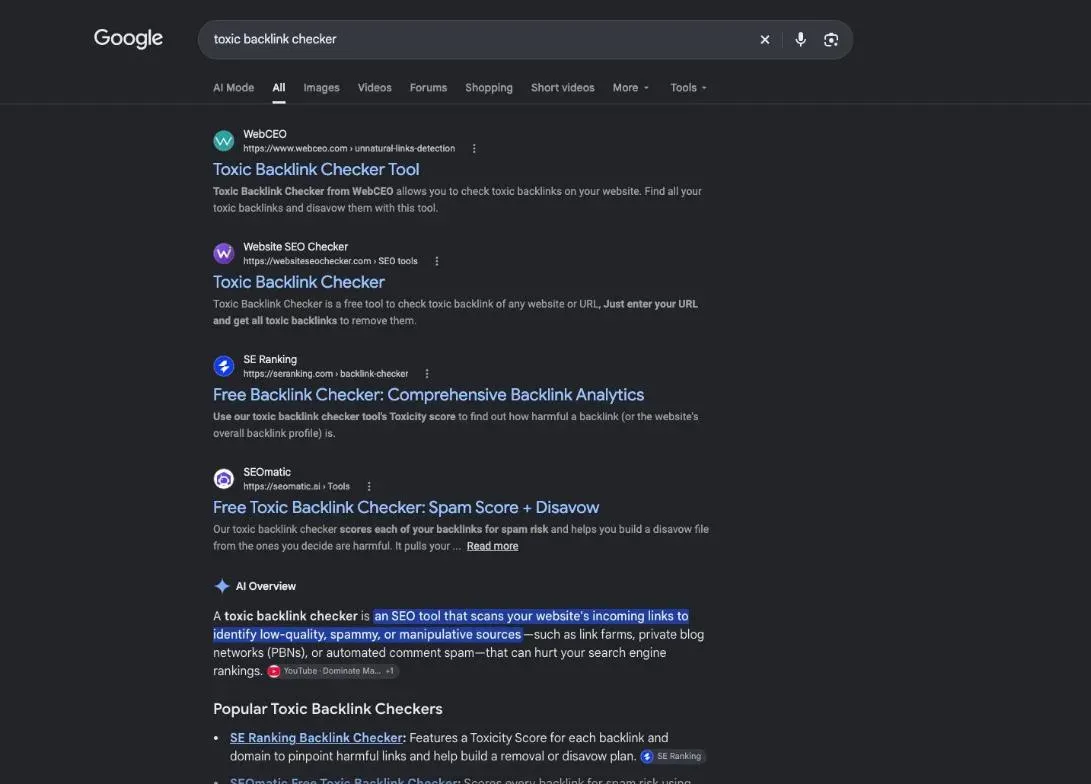Click the AI Overview sparkle icon
This screenshot has height=784, width=1091.
222,586
